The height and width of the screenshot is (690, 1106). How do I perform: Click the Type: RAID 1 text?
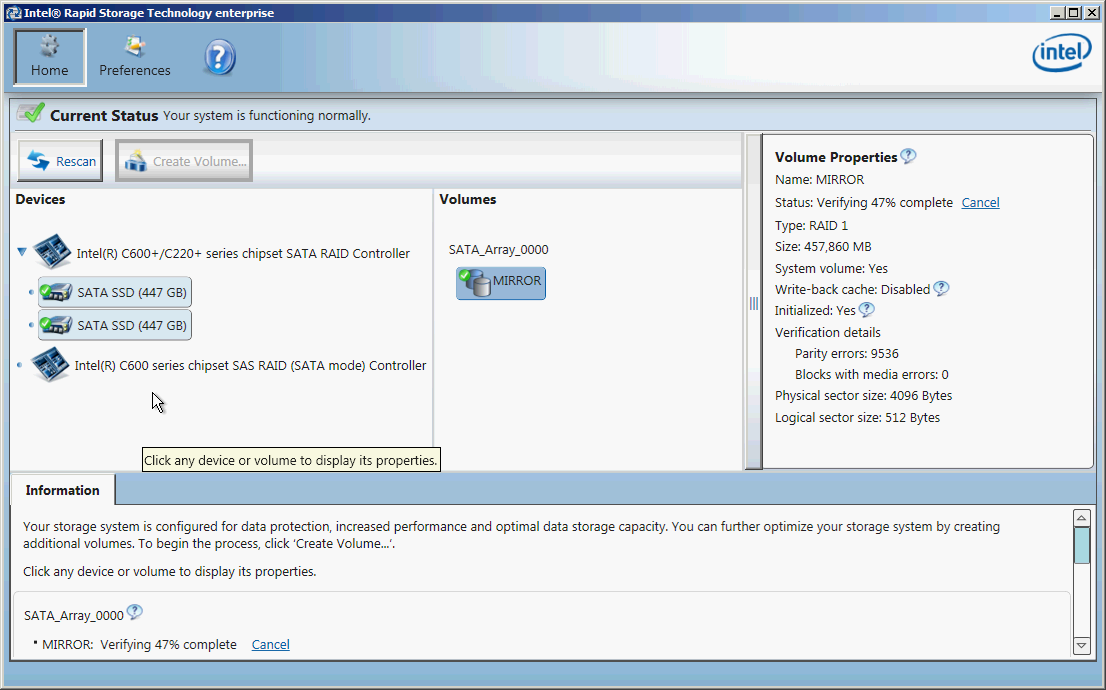(811, 226)
